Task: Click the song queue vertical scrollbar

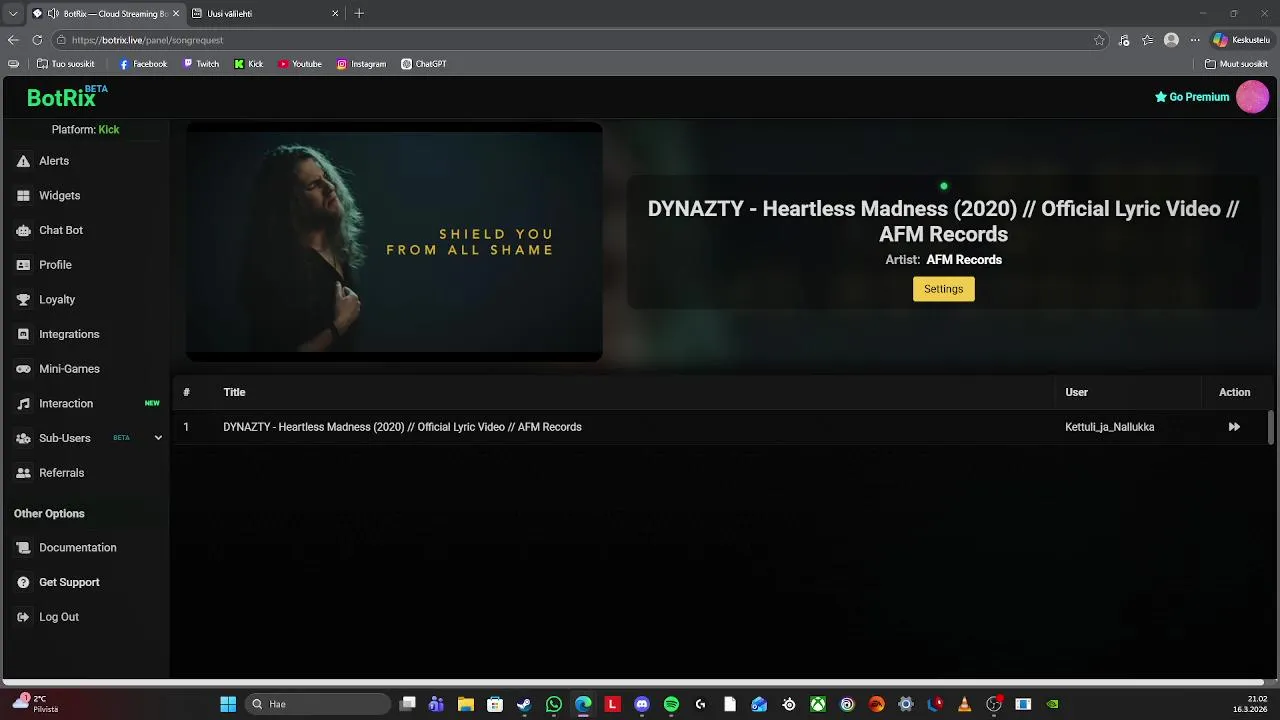Action: click(x=1271, y=427)
